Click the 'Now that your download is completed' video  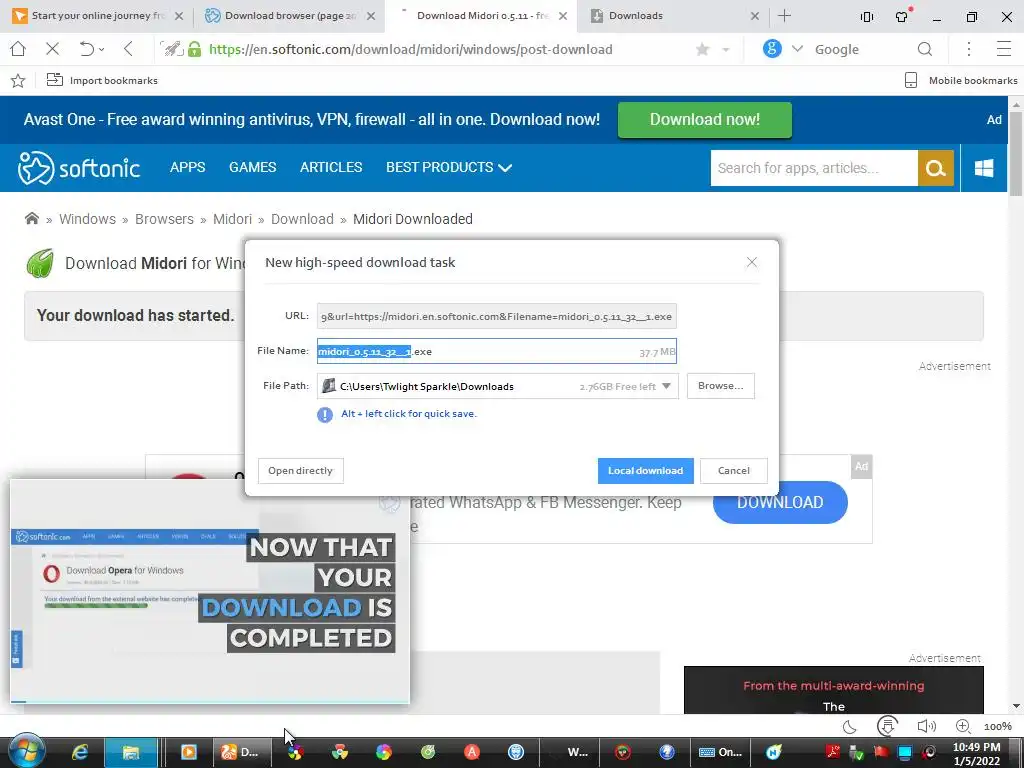pyautogui.click(x=210, y=592)
